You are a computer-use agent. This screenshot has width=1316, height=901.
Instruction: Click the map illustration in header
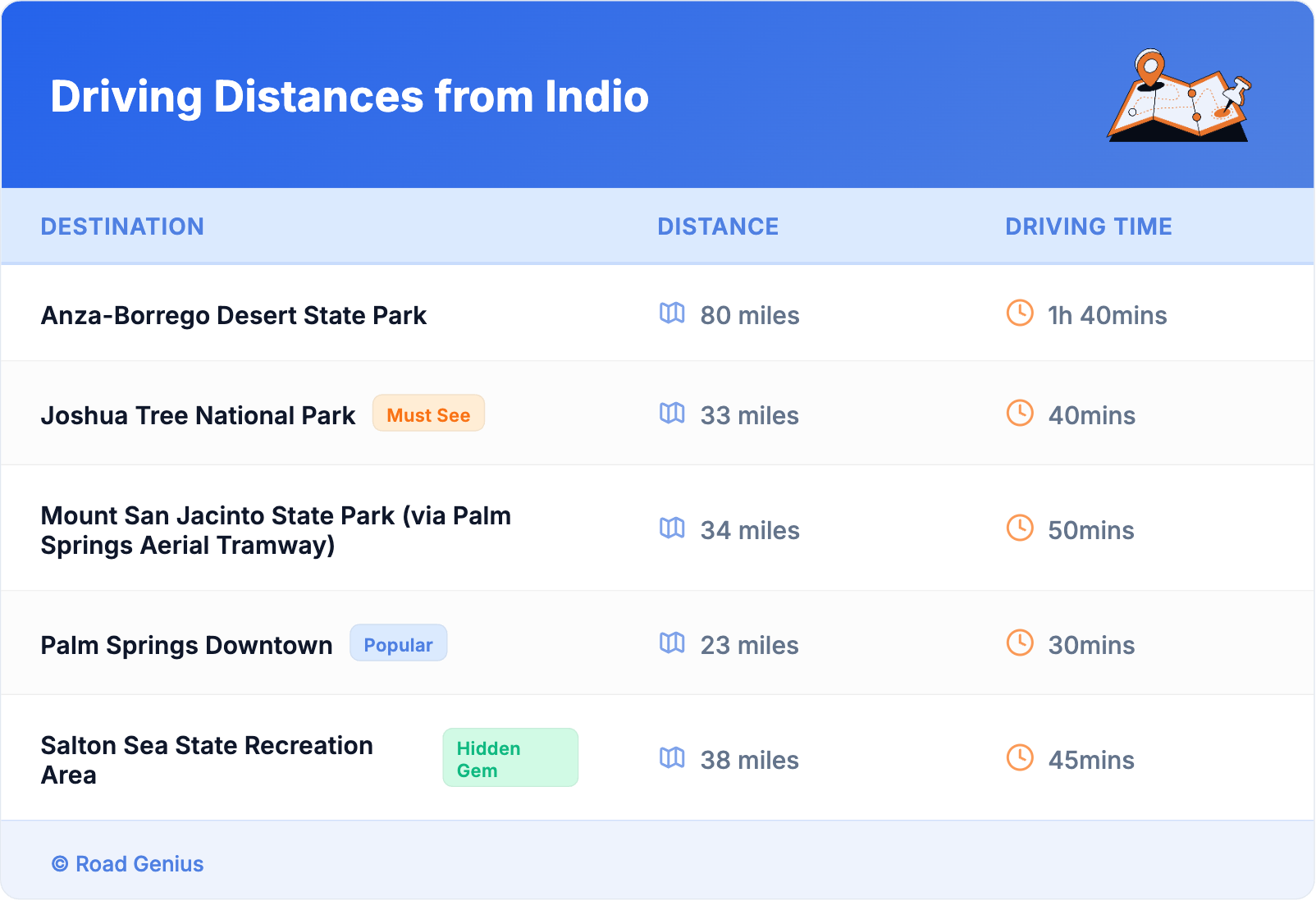coord(1179,97)
